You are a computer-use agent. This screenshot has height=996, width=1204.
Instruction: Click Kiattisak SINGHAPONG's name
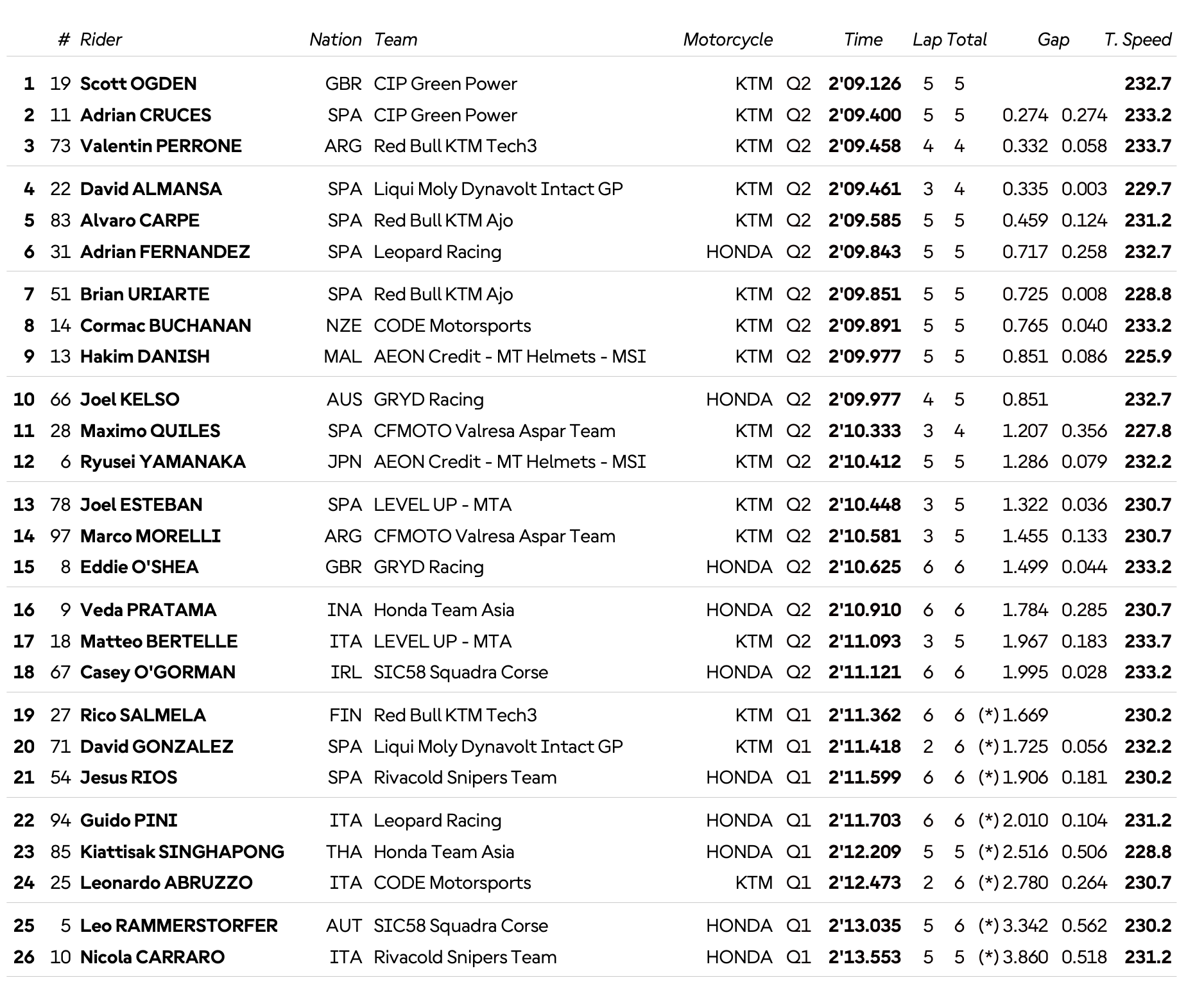[x=182, y=852]
